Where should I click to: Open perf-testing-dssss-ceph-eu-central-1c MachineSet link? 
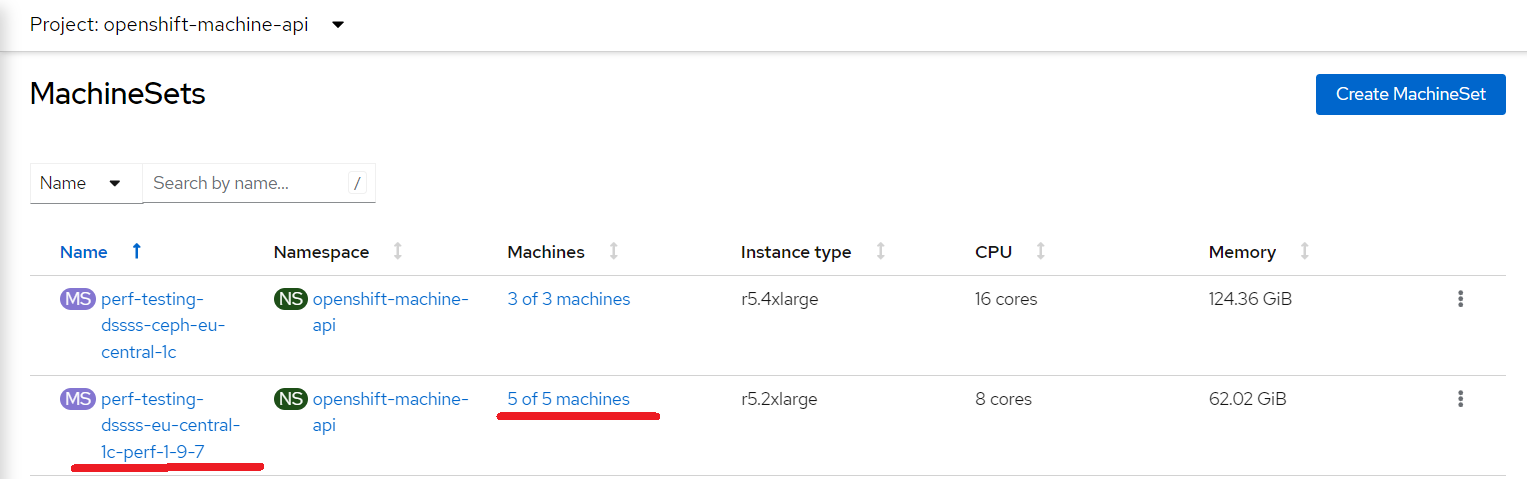[164, 325]
